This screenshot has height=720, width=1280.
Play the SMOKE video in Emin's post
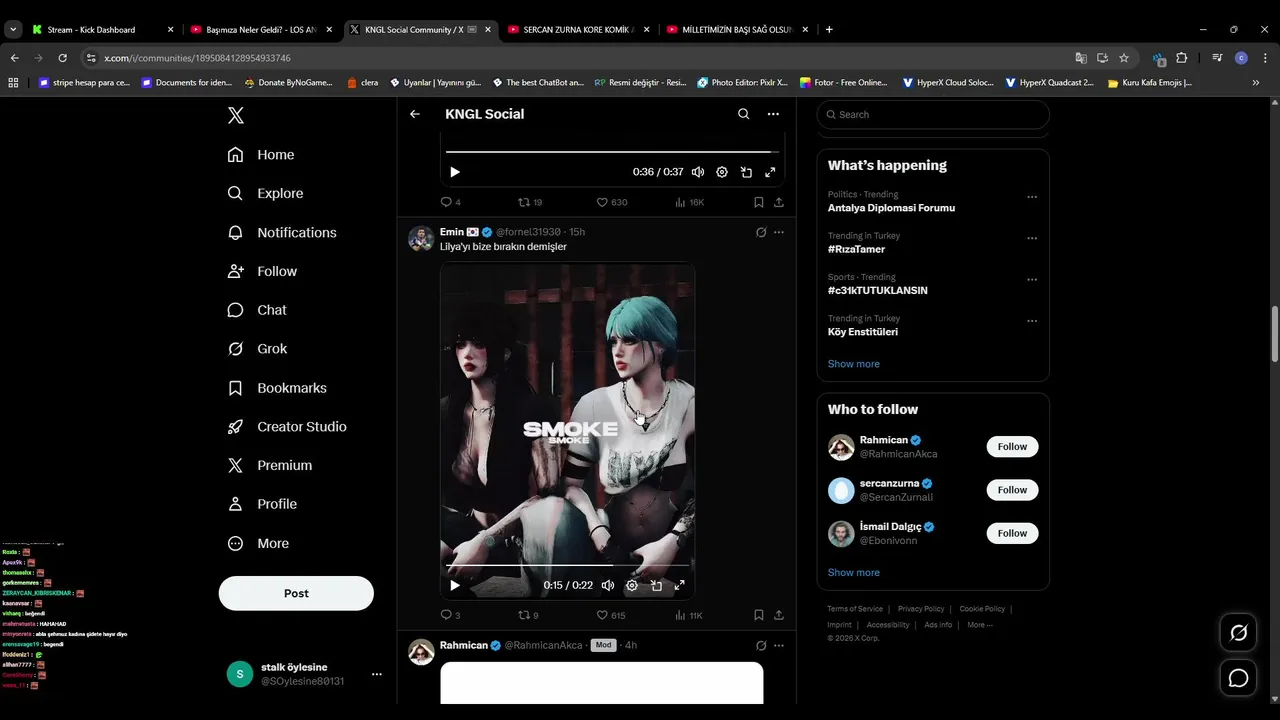coord(455,585)
